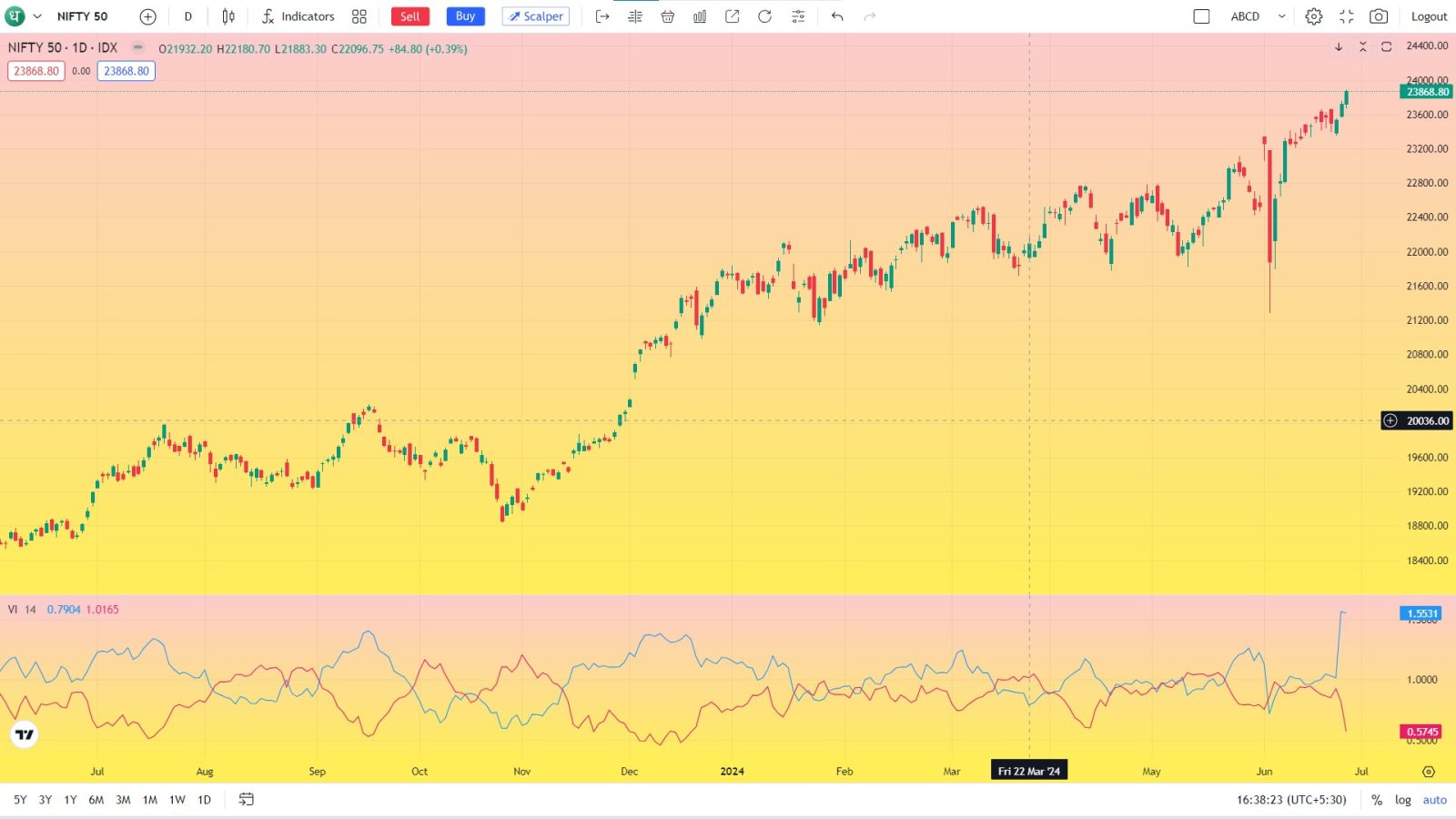The image size is (1456, 819).
Task: Open the candlestick chart style selector
Action: coord(228,16)
